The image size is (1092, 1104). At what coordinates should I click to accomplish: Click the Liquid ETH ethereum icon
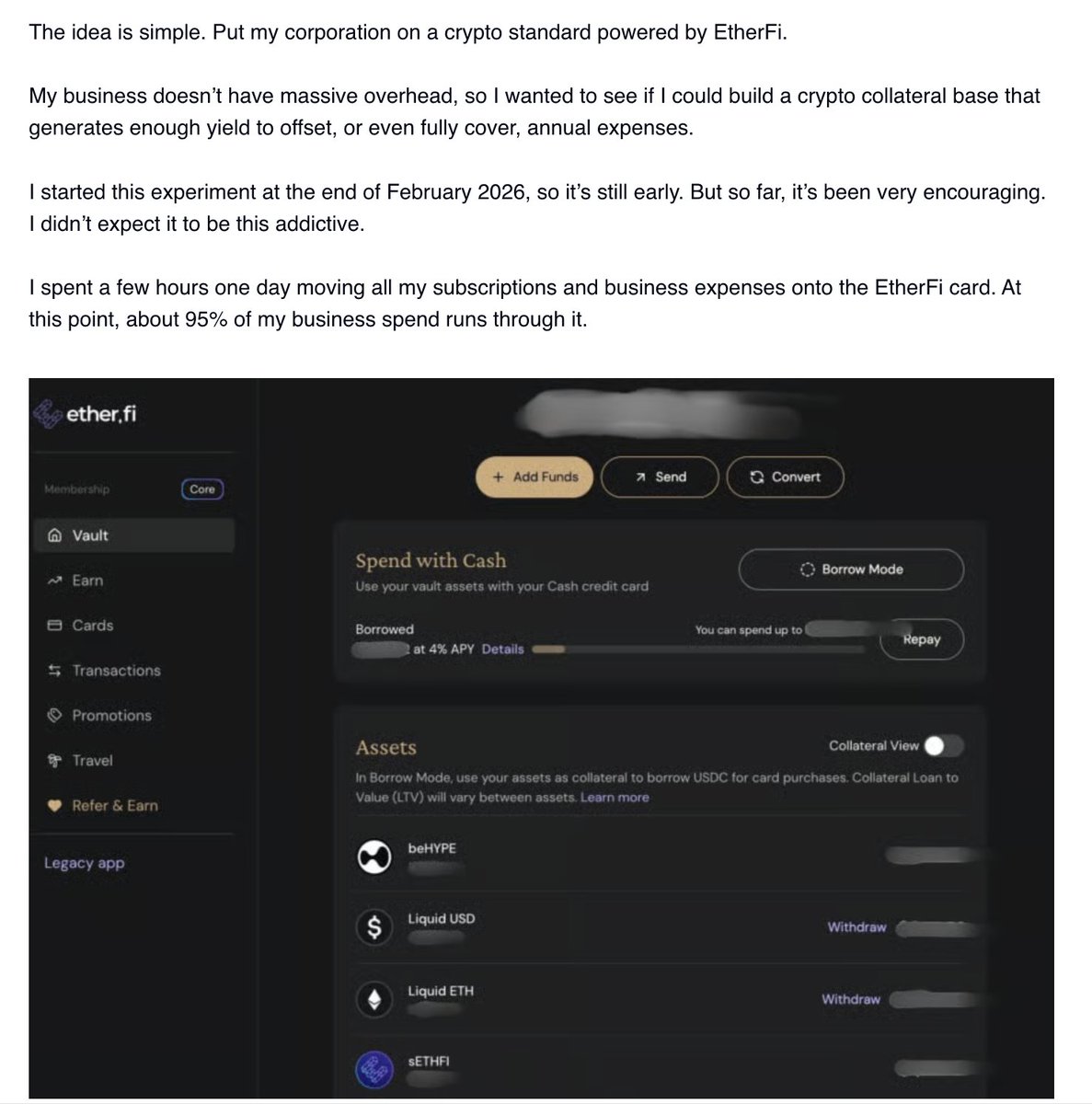pos(374,999)
